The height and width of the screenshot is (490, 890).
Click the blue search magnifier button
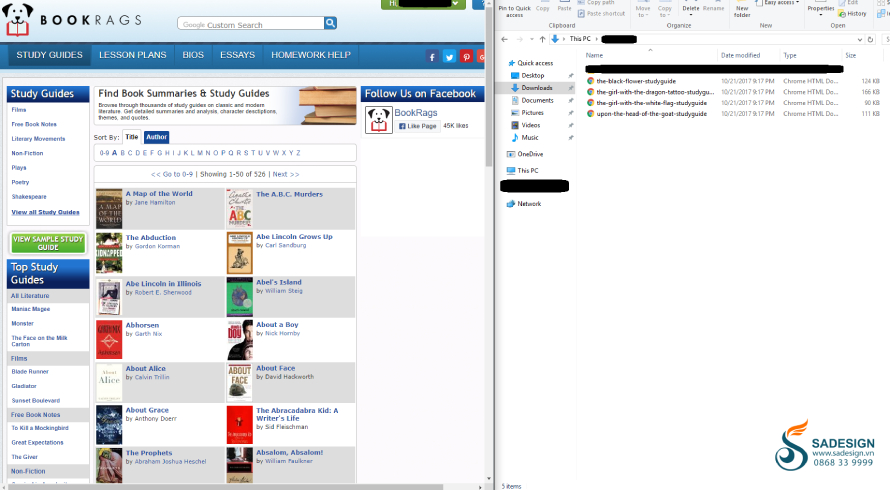(330, 23)
